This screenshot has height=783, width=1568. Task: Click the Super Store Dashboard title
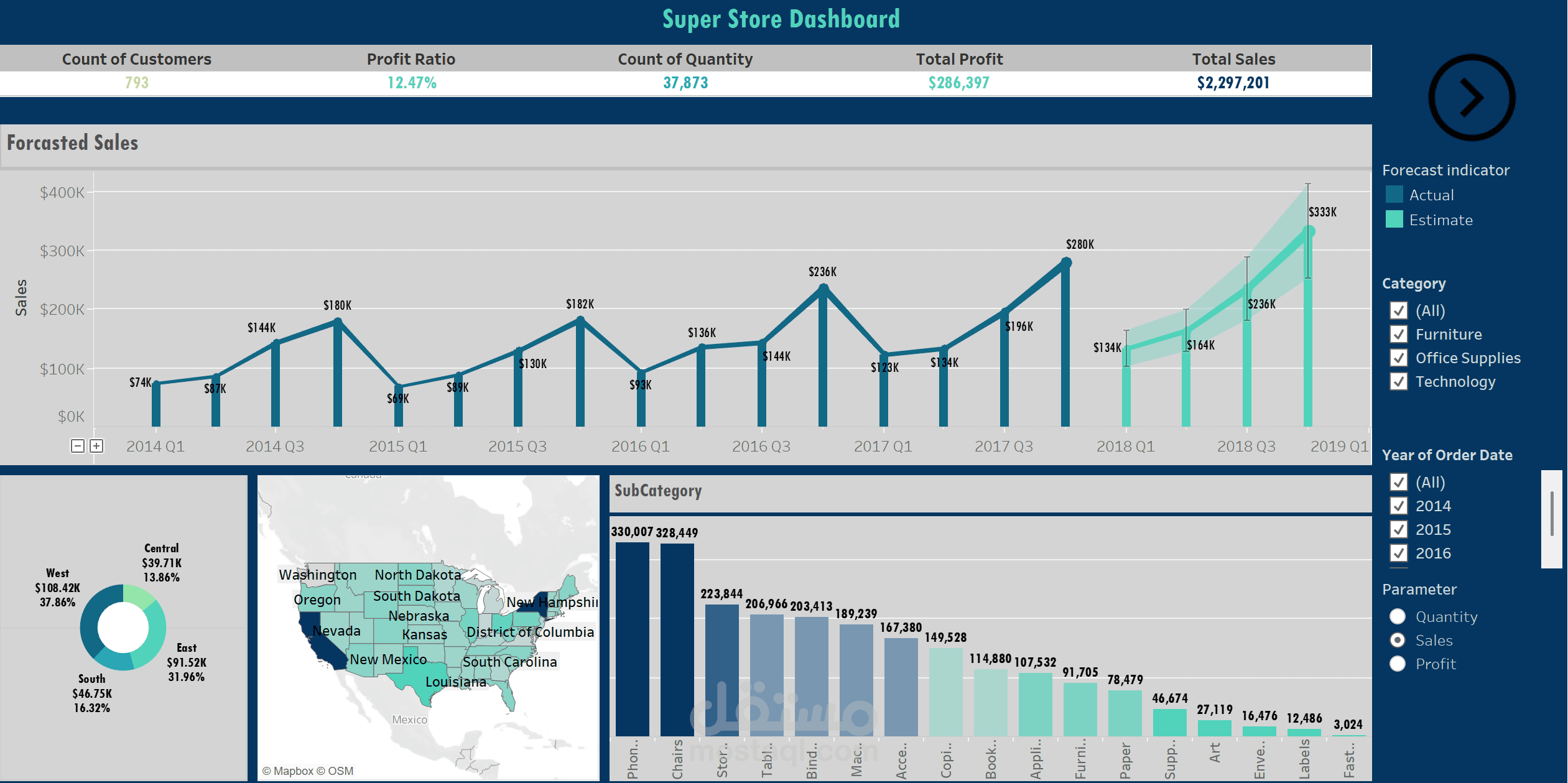(781, 19)
